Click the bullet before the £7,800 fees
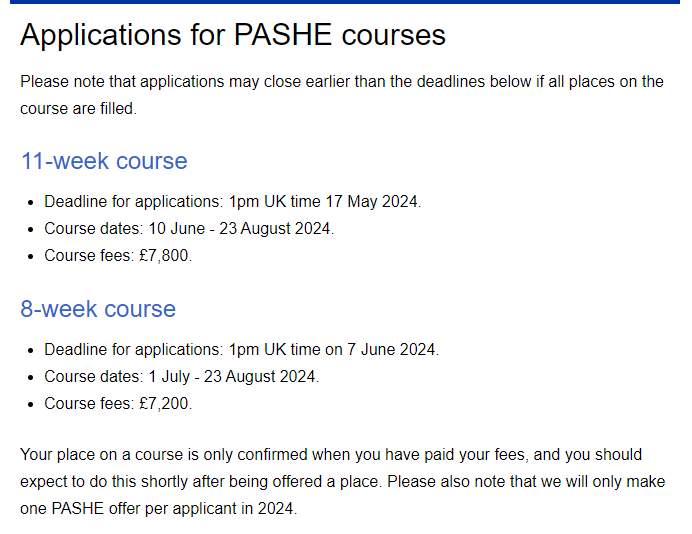The width and height of the screenshot is (692, 534). coord(30,256)
